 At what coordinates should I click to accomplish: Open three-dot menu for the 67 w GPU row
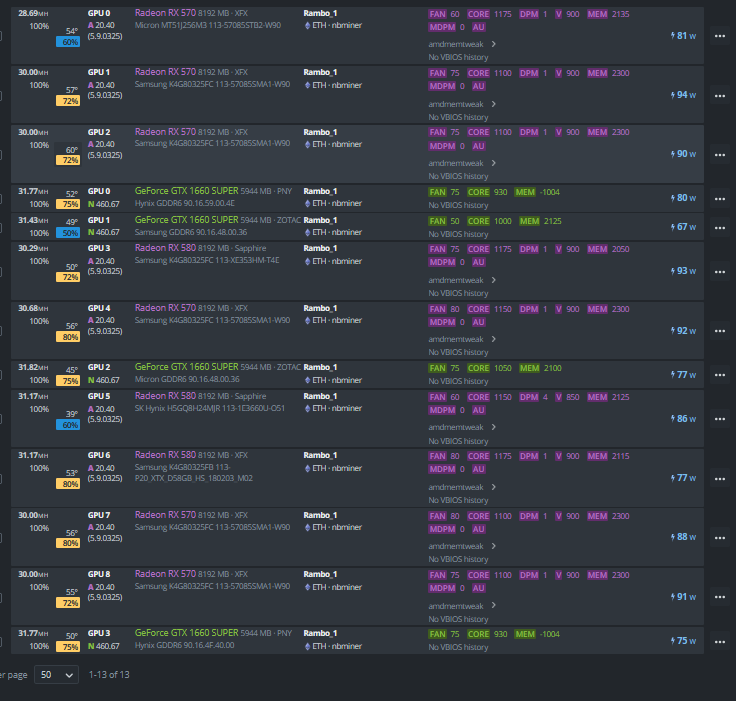point(719,227)
